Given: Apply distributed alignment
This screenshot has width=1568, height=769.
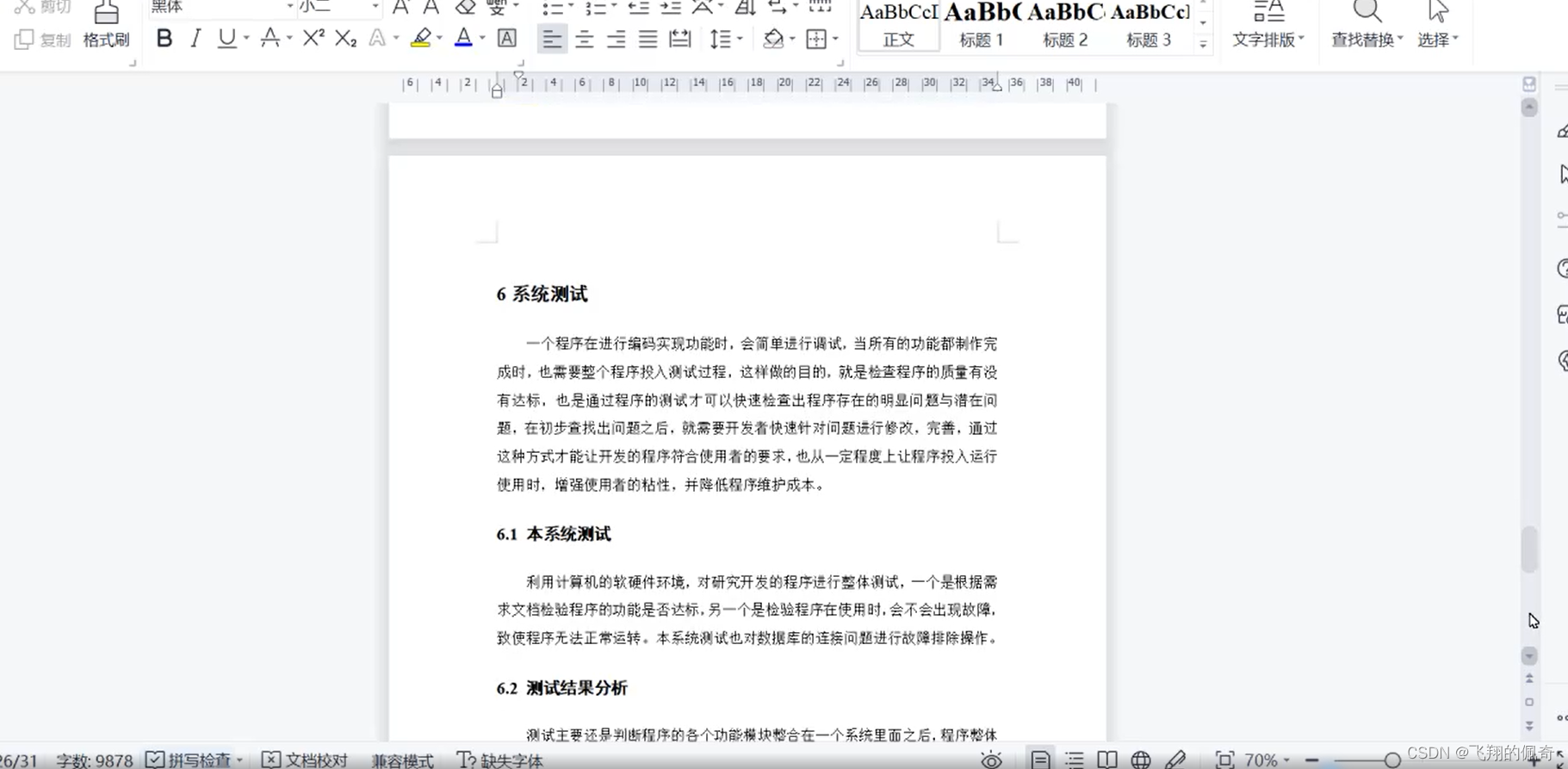Looking at the screenshot, I should pyautogui.click(x=680, y=39).
